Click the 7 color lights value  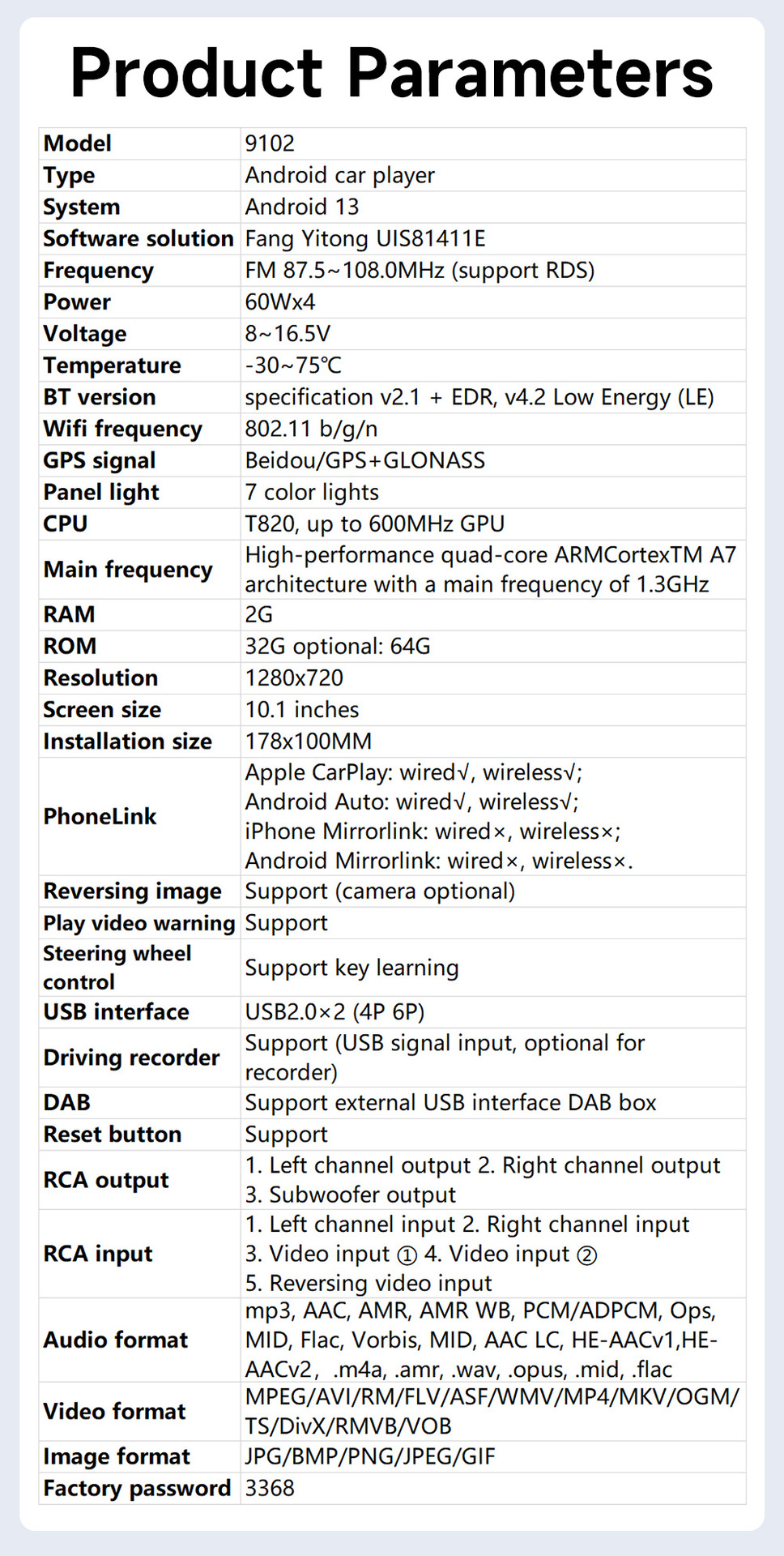pyautogui.click(x=312, y=492)
